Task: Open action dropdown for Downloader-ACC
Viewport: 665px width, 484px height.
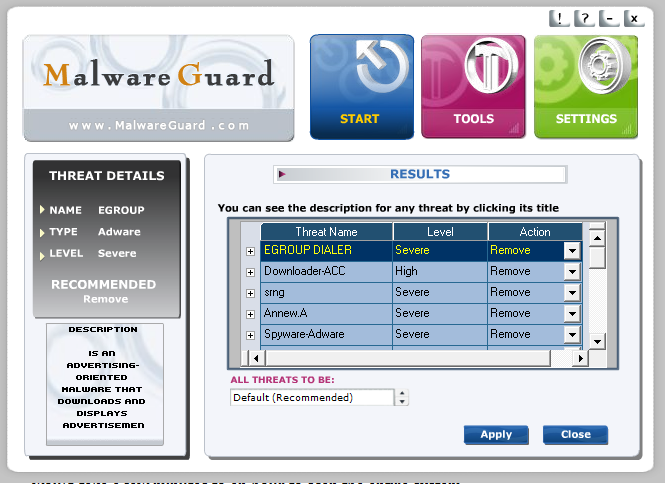Action: (572, 271)
